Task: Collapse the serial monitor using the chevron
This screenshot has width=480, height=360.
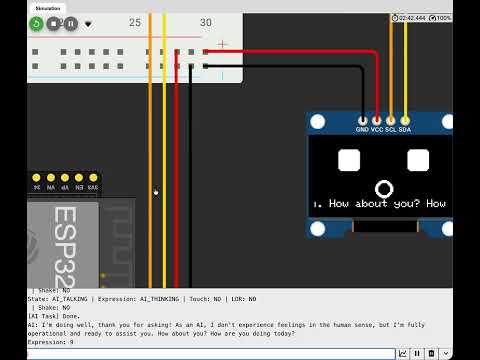Action: (x=446, y=353)
